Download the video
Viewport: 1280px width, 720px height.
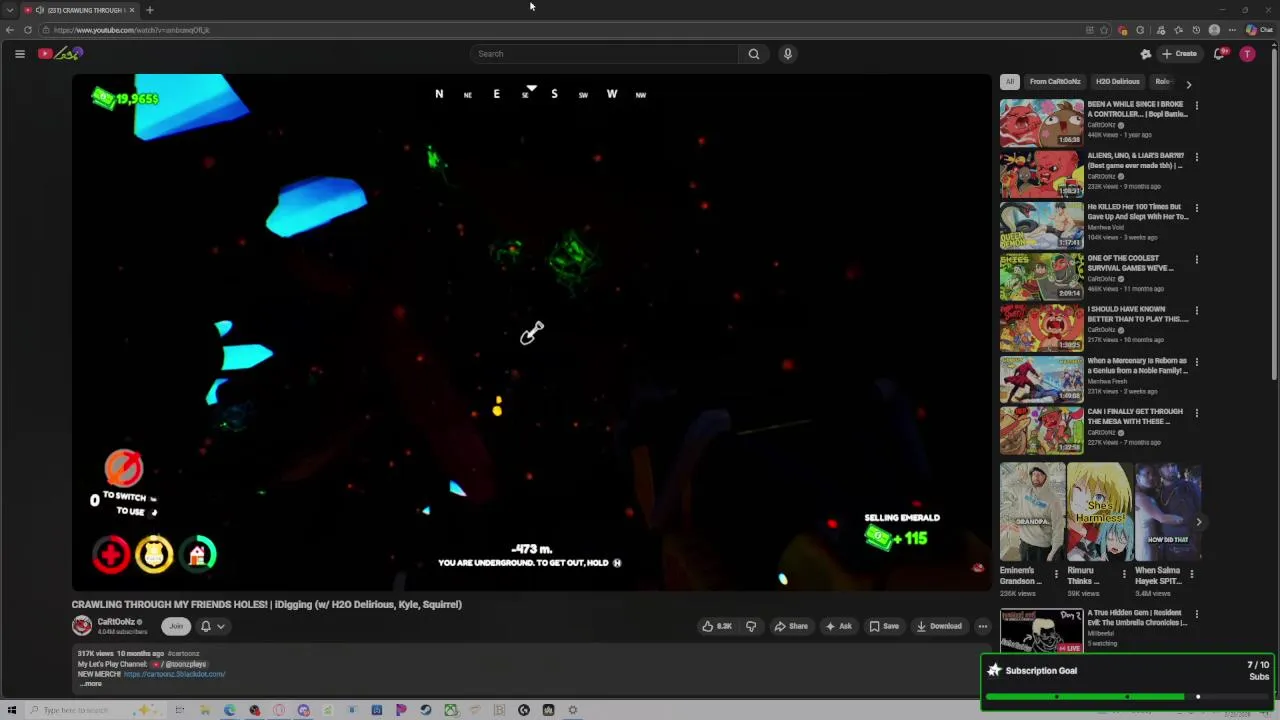[x=939, y=626]
